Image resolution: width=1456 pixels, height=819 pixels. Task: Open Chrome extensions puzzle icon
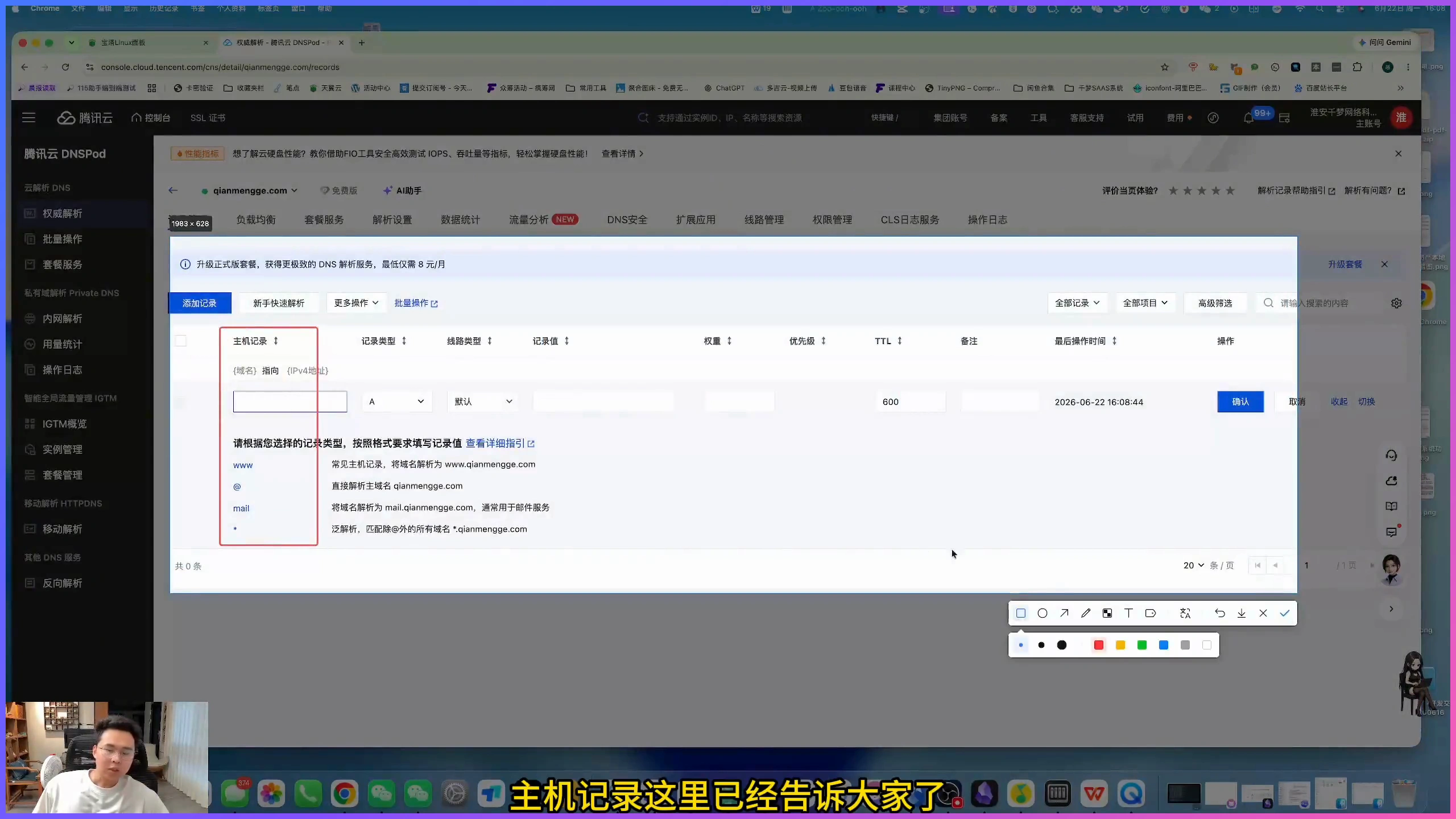[1357, 67]
